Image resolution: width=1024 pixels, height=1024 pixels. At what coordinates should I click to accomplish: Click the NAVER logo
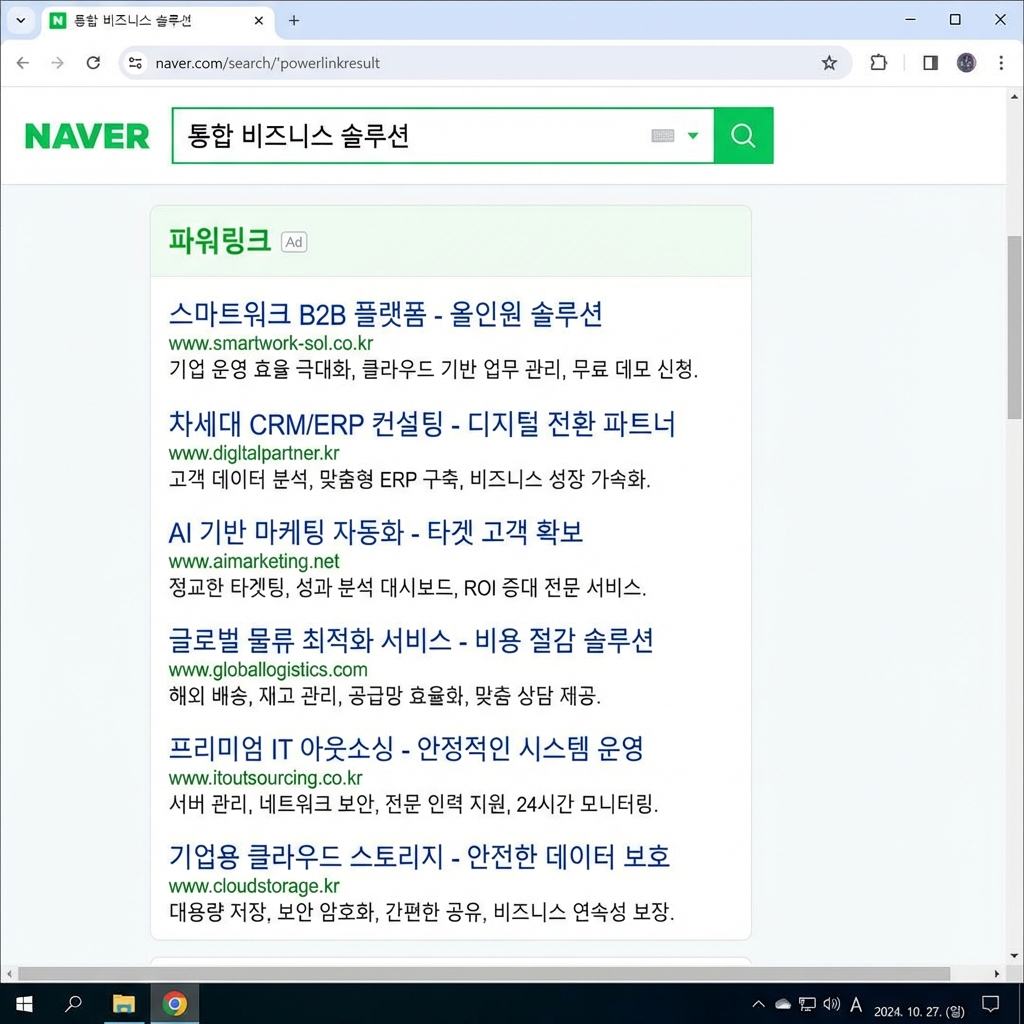(86, 136)
